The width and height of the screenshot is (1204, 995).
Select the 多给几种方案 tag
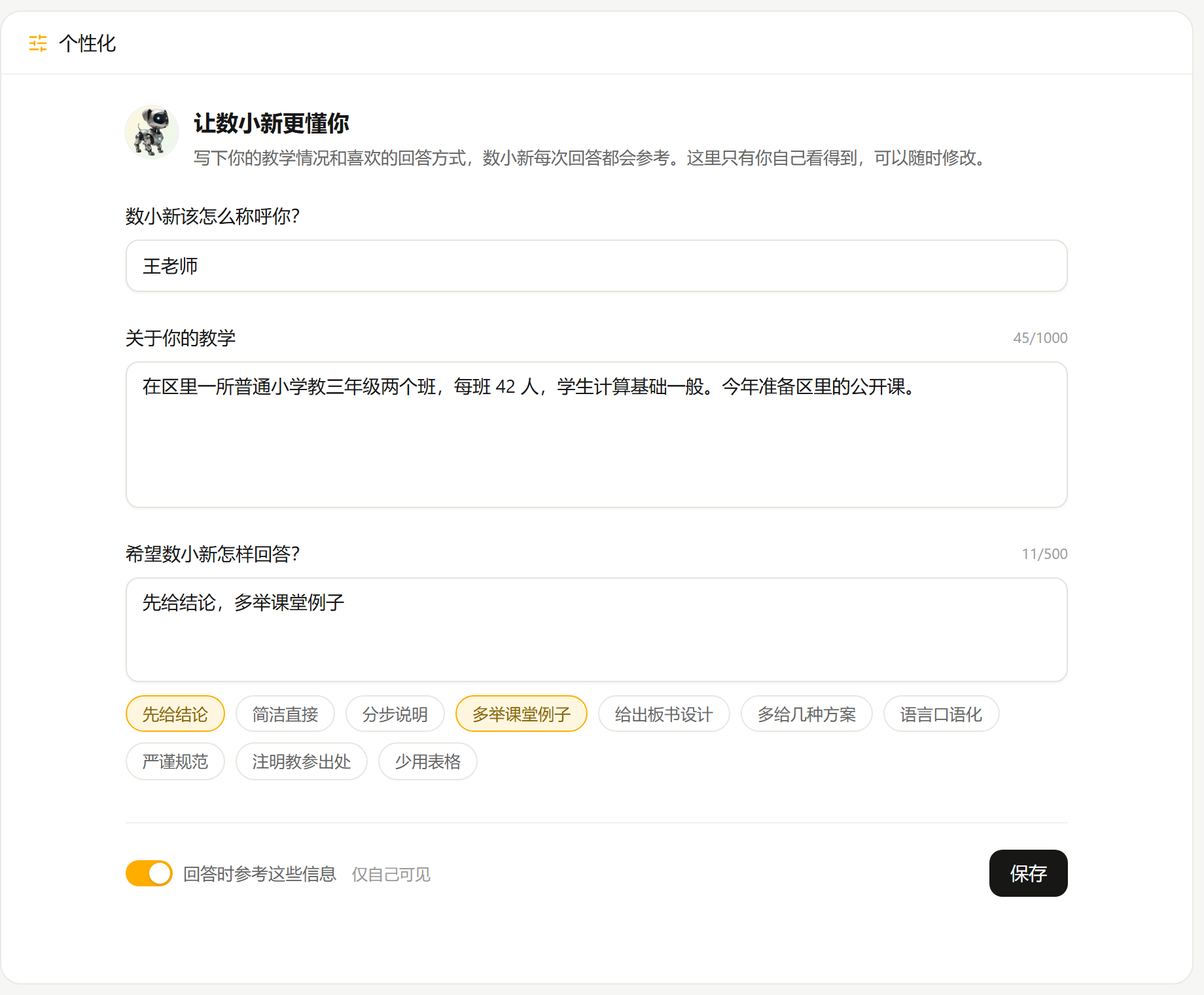(x=807, y=714)
